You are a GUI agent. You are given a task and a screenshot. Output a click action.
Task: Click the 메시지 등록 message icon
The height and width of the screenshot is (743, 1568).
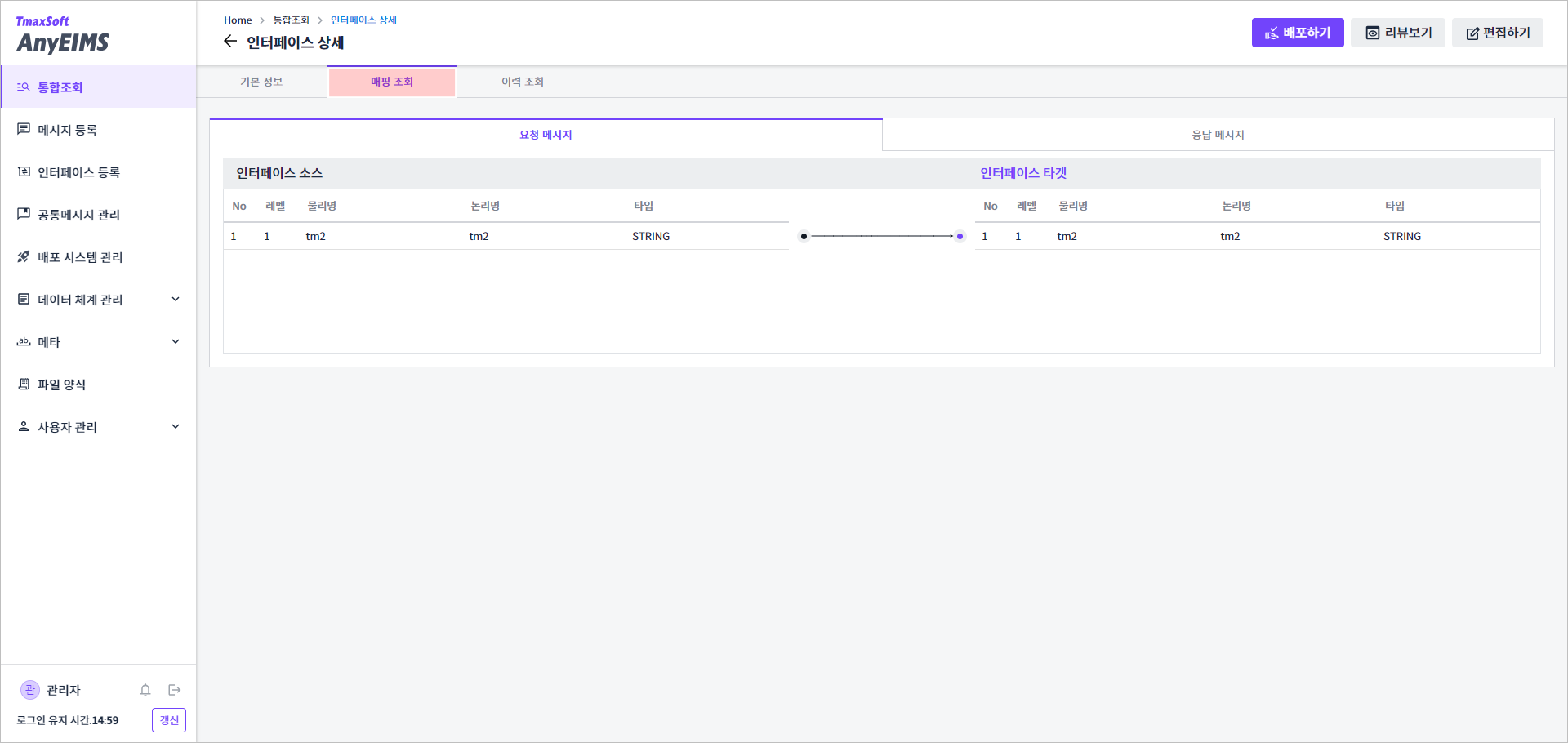(x=24, y=129)
